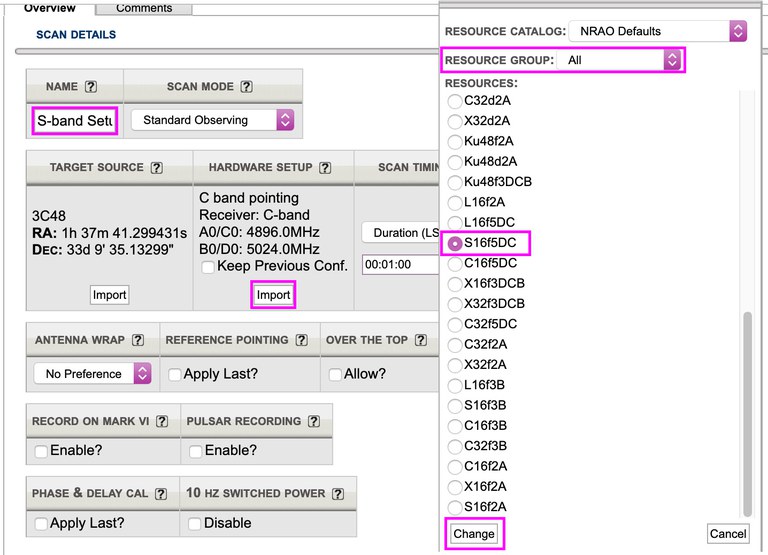The image size is (768, 555).
Task: Open help for 10 Hz SWITCHED POWER
Action: 336,494
